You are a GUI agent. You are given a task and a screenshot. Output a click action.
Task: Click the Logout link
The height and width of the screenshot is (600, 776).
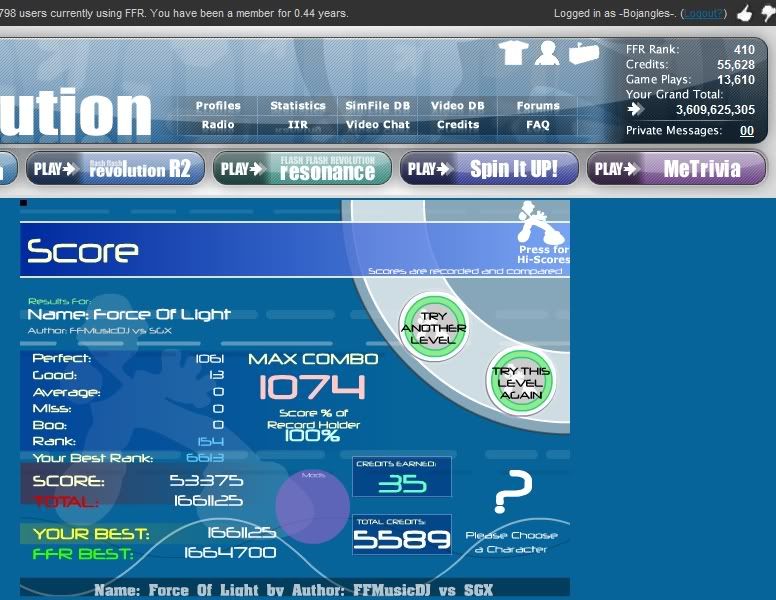click(x=705, y=14)
